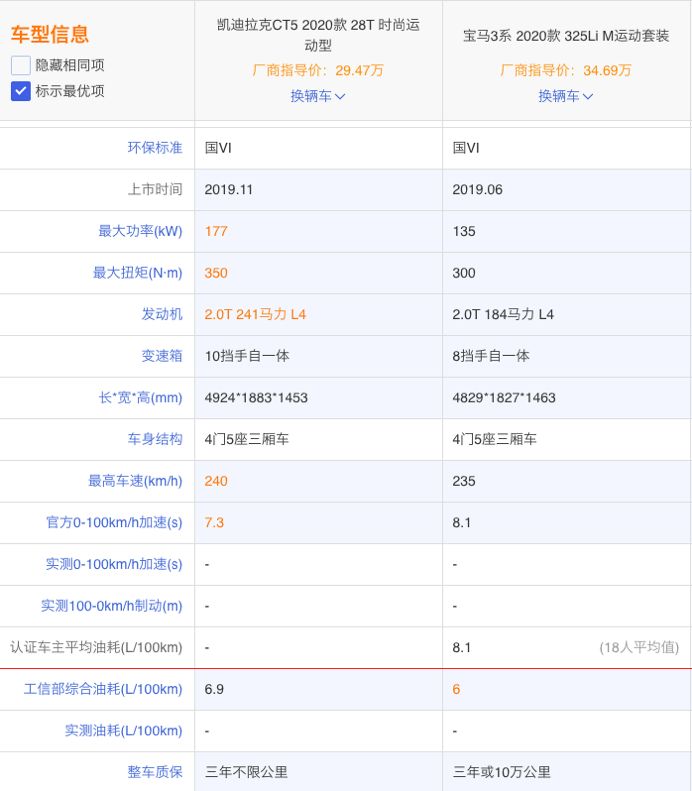Click the 135 power value

[464, 231]
